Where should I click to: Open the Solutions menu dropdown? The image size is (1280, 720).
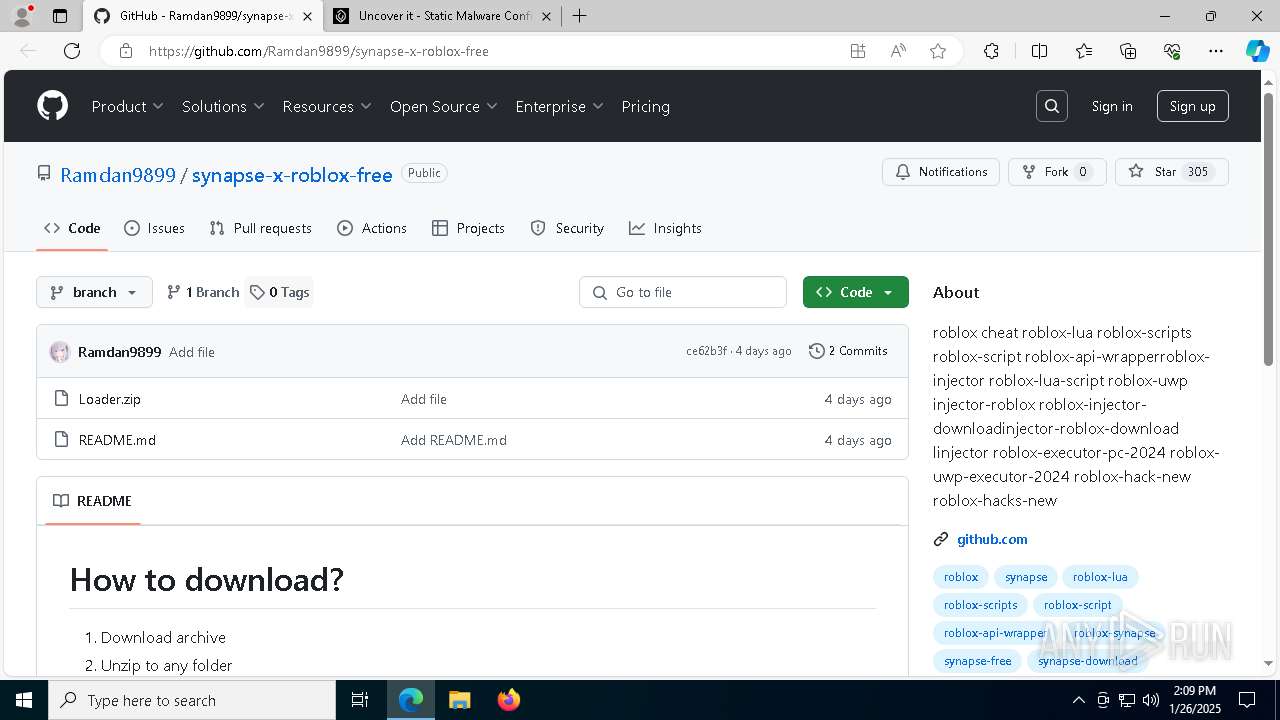tap(223, 106)
